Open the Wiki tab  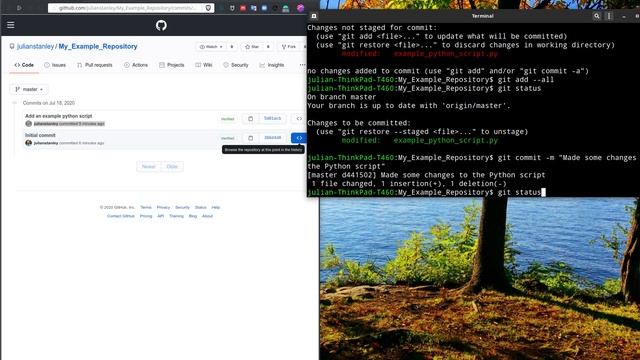[x=204, y=65]
